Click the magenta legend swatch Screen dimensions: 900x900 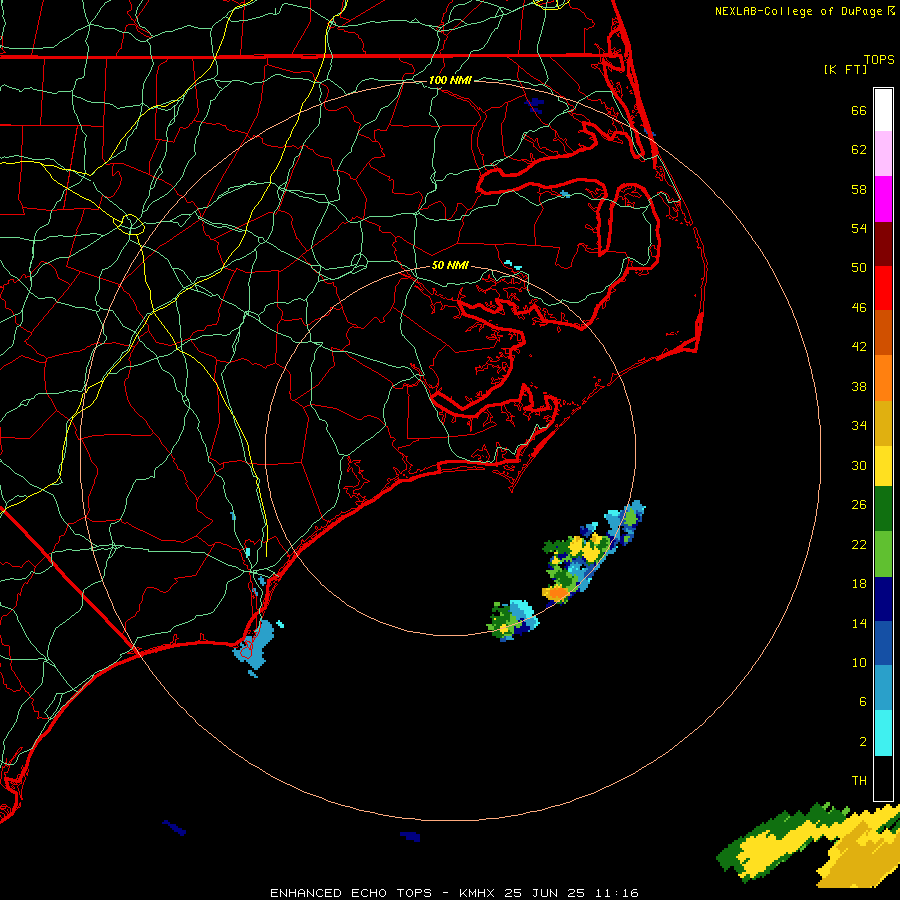pyautogui.click(x=883, y=199)
